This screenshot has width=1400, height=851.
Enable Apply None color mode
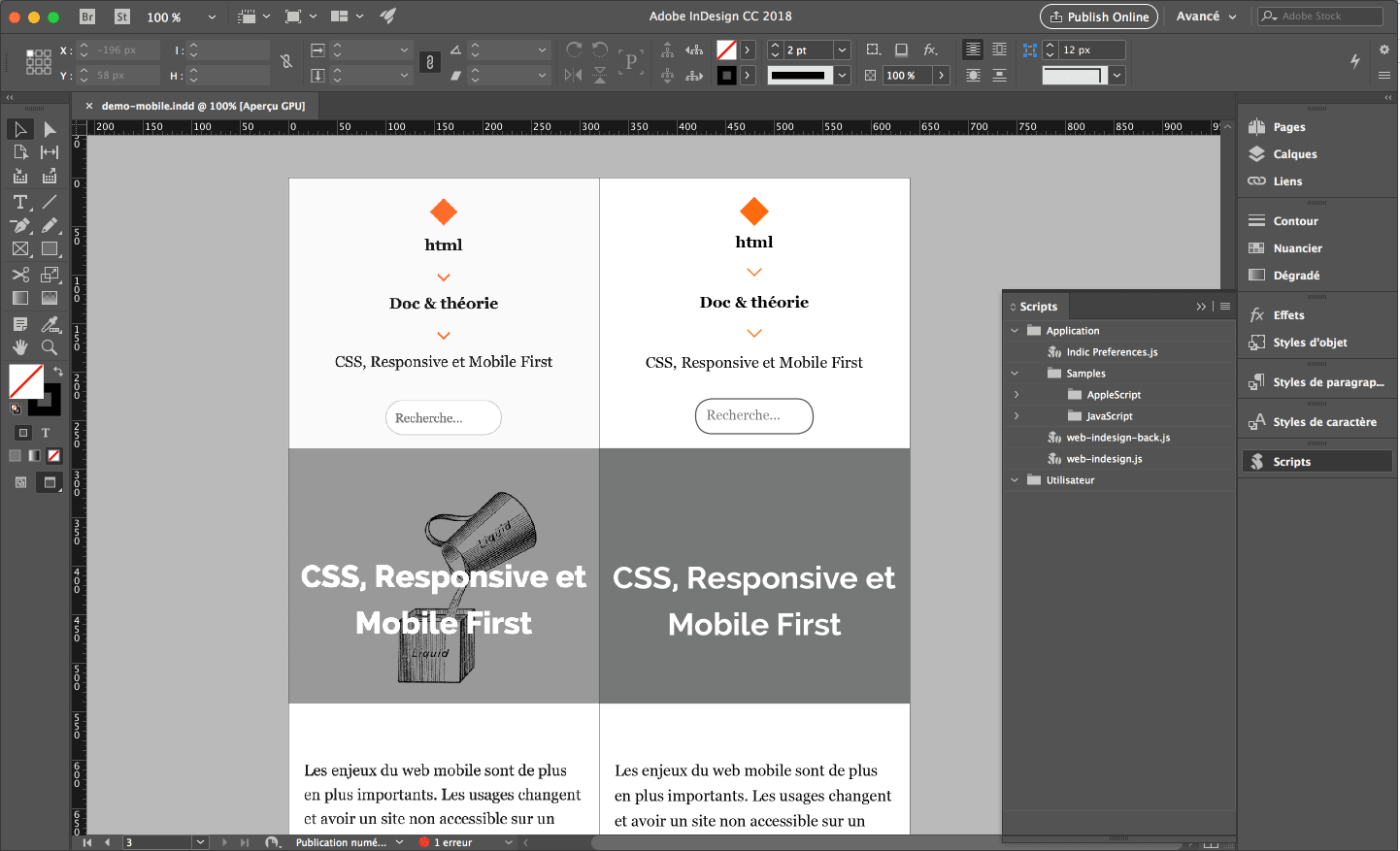[54, 456]
